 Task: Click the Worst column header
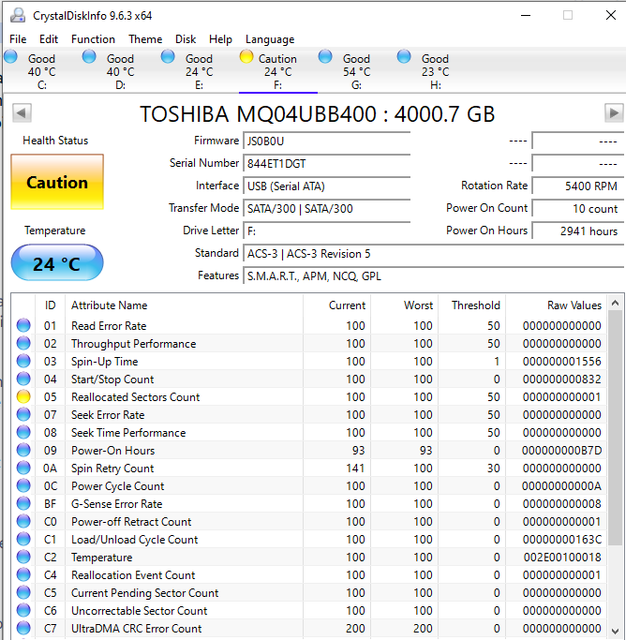coord(404,305)
